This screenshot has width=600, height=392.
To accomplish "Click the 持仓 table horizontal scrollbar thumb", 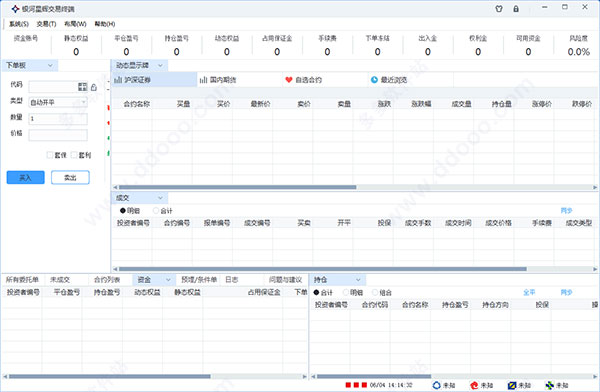I will [x=374, y=377].
